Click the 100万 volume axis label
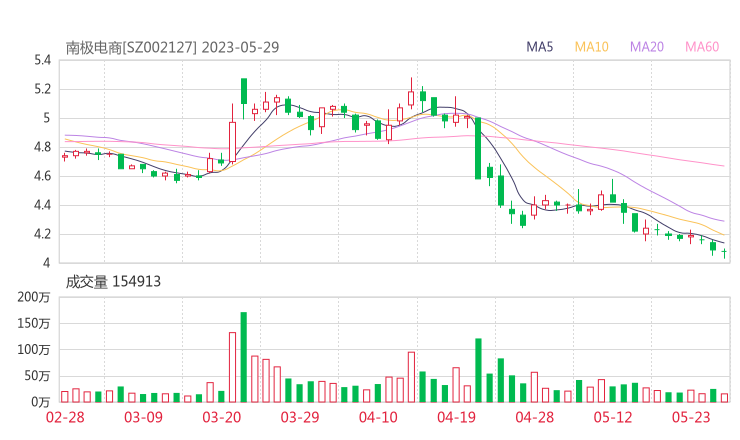 pyautogui.click(x=34, y=350)
